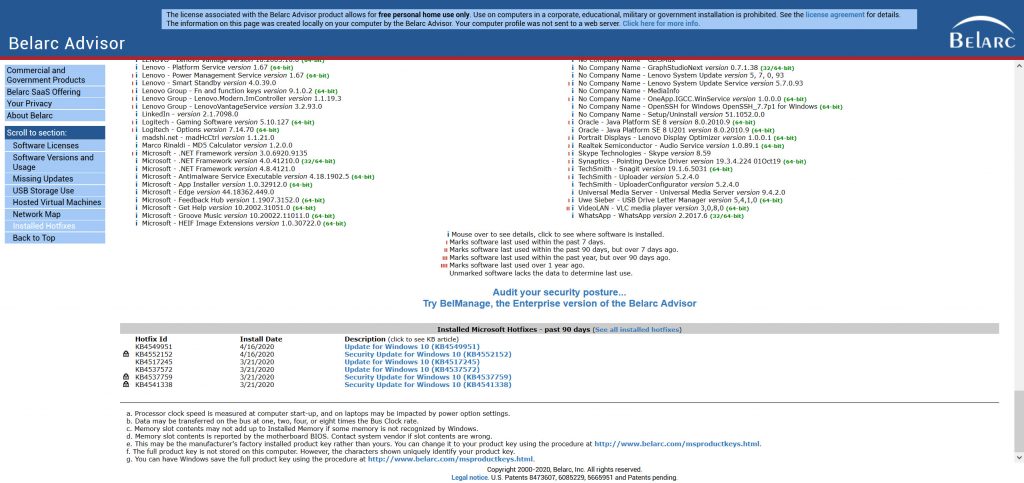Click info icon beside madshi.net madHcCtrl
Viewport: 1024px width, 483px height.
pyautogui.click(x=137, y=138)
